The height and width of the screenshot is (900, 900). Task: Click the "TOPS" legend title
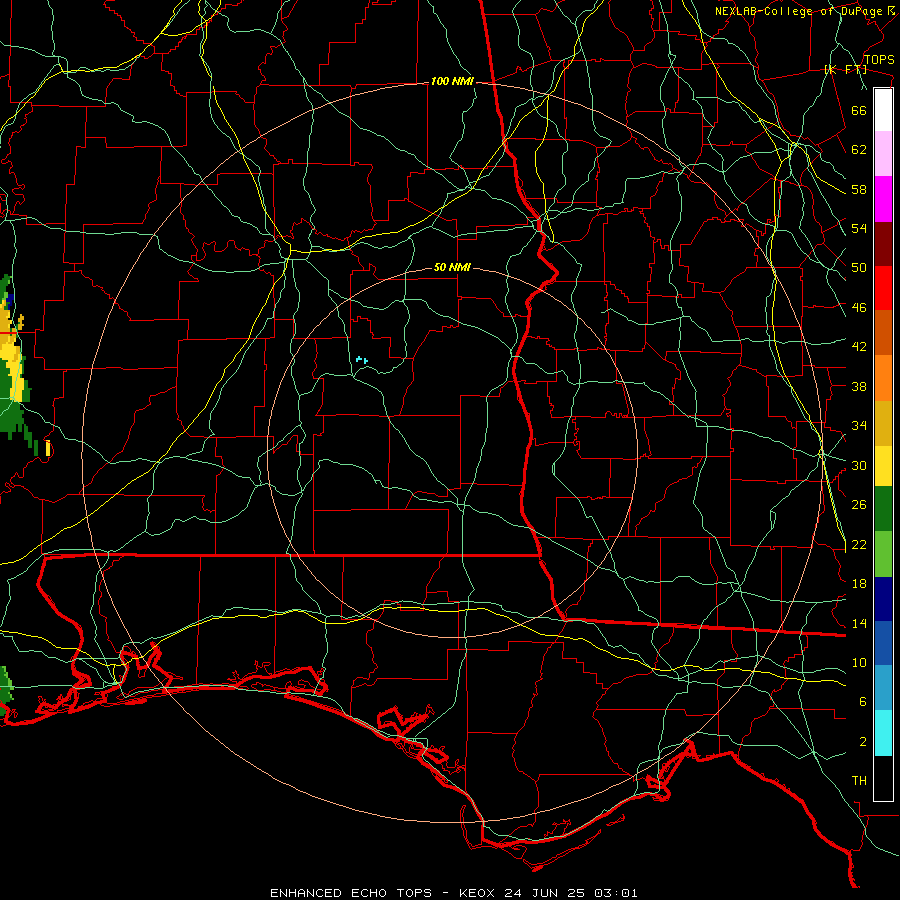(x=879, y=60)
